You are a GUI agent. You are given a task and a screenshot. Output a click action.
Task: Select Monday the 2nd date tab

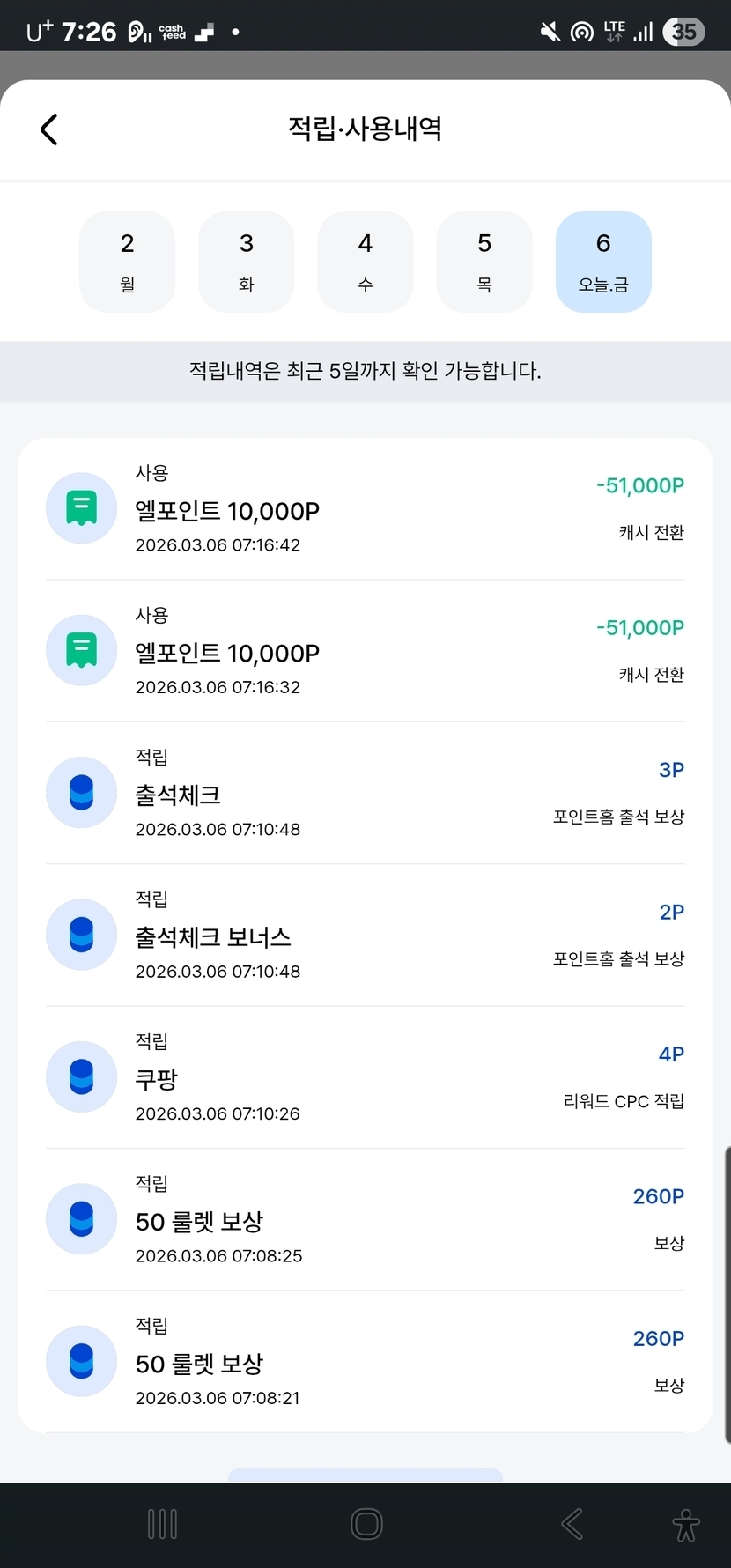[x=128, y=262]
